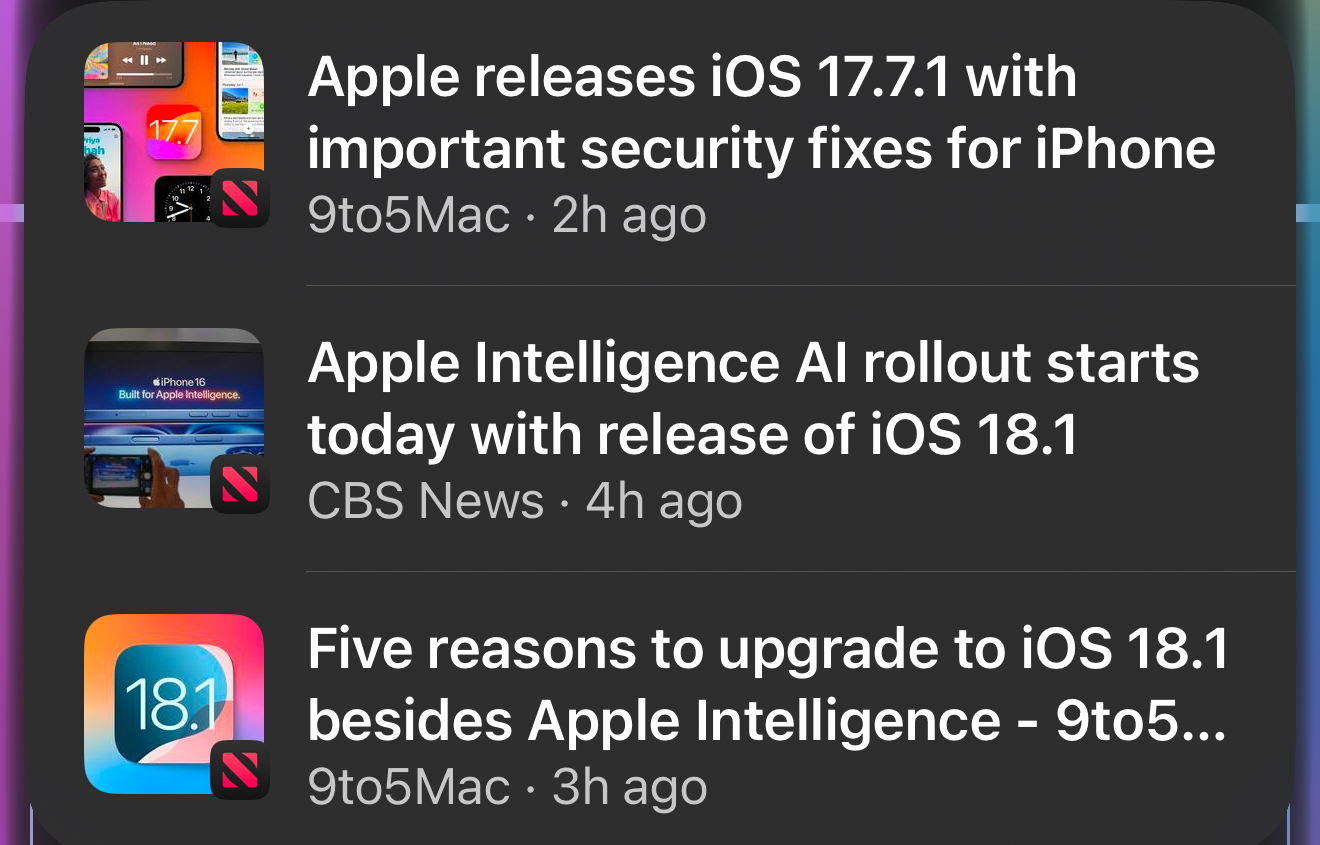
Task: Click the pause control in the first thumbnail
Action: 144,60
